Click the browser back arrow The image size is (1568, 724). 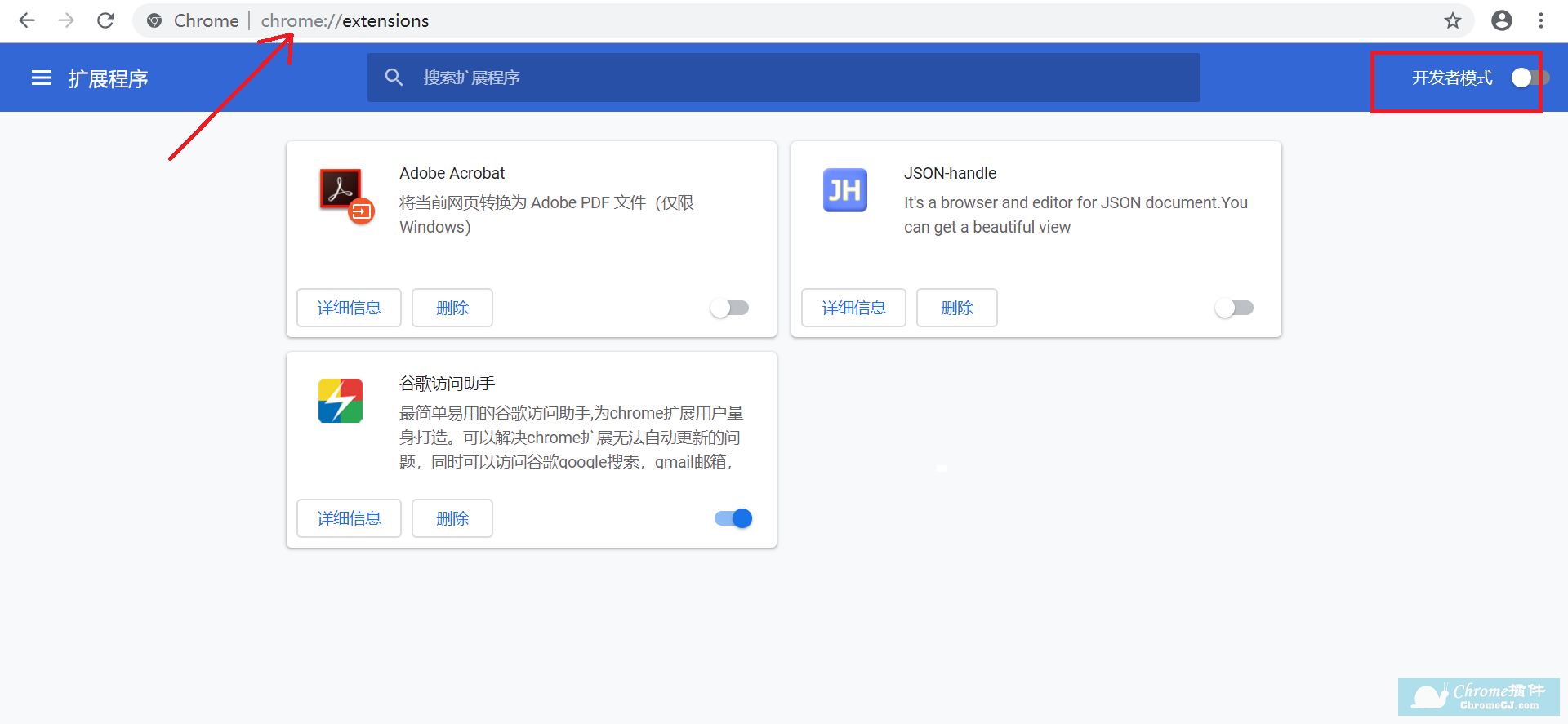(27, 20)
